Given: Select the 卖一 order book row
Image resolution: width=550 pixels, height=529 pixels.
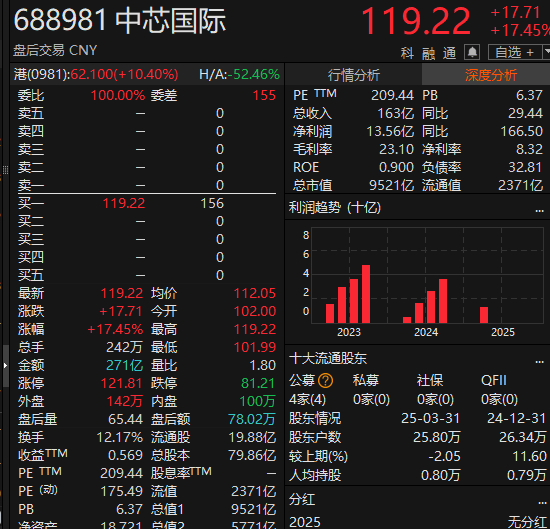Looking at the screenshot, I should coord(147,185).
